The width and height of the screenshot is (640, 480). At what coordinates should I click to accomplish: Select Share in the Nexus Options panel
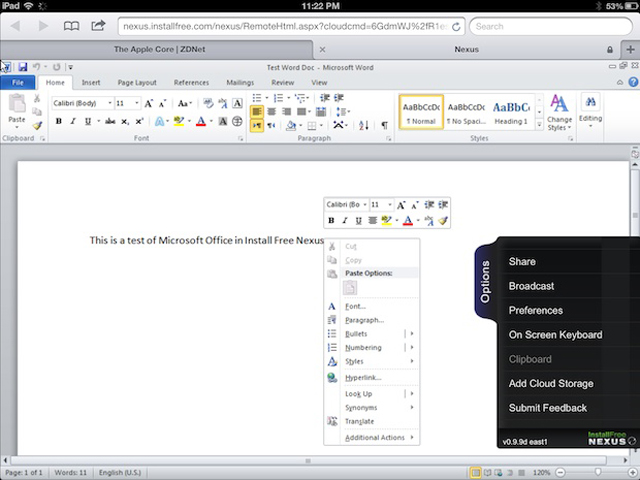(522, 261)
